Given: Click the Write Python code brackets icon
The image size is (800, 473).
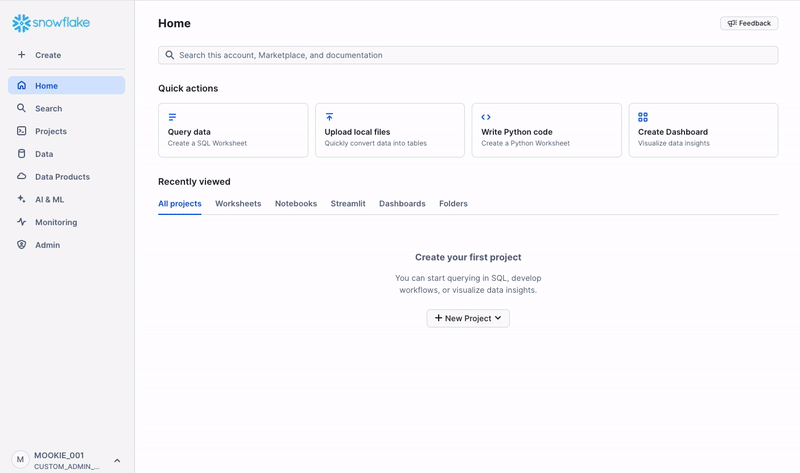Looking at the screenshot, I should point(486,117).
